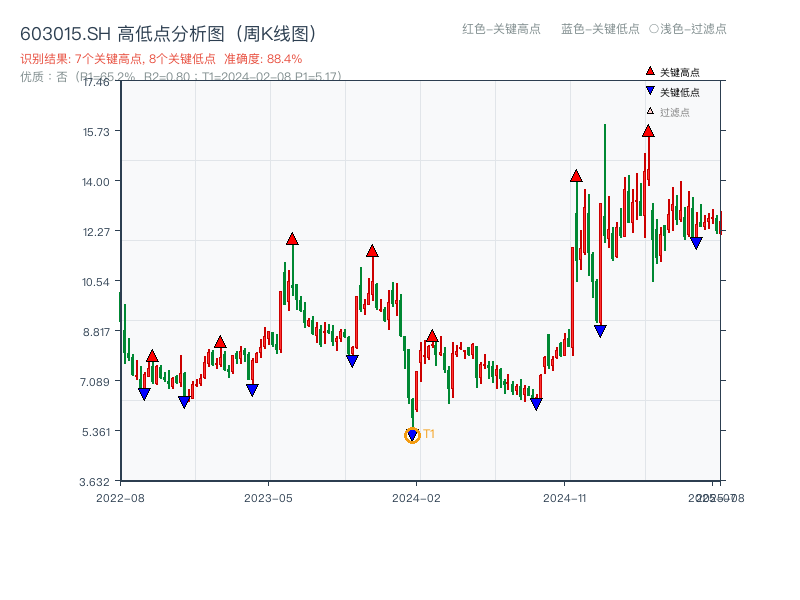Screen dimensions: 800x600
Task: Click the chart title 603015.SH 高低点分析图
Action: [168, 32]
